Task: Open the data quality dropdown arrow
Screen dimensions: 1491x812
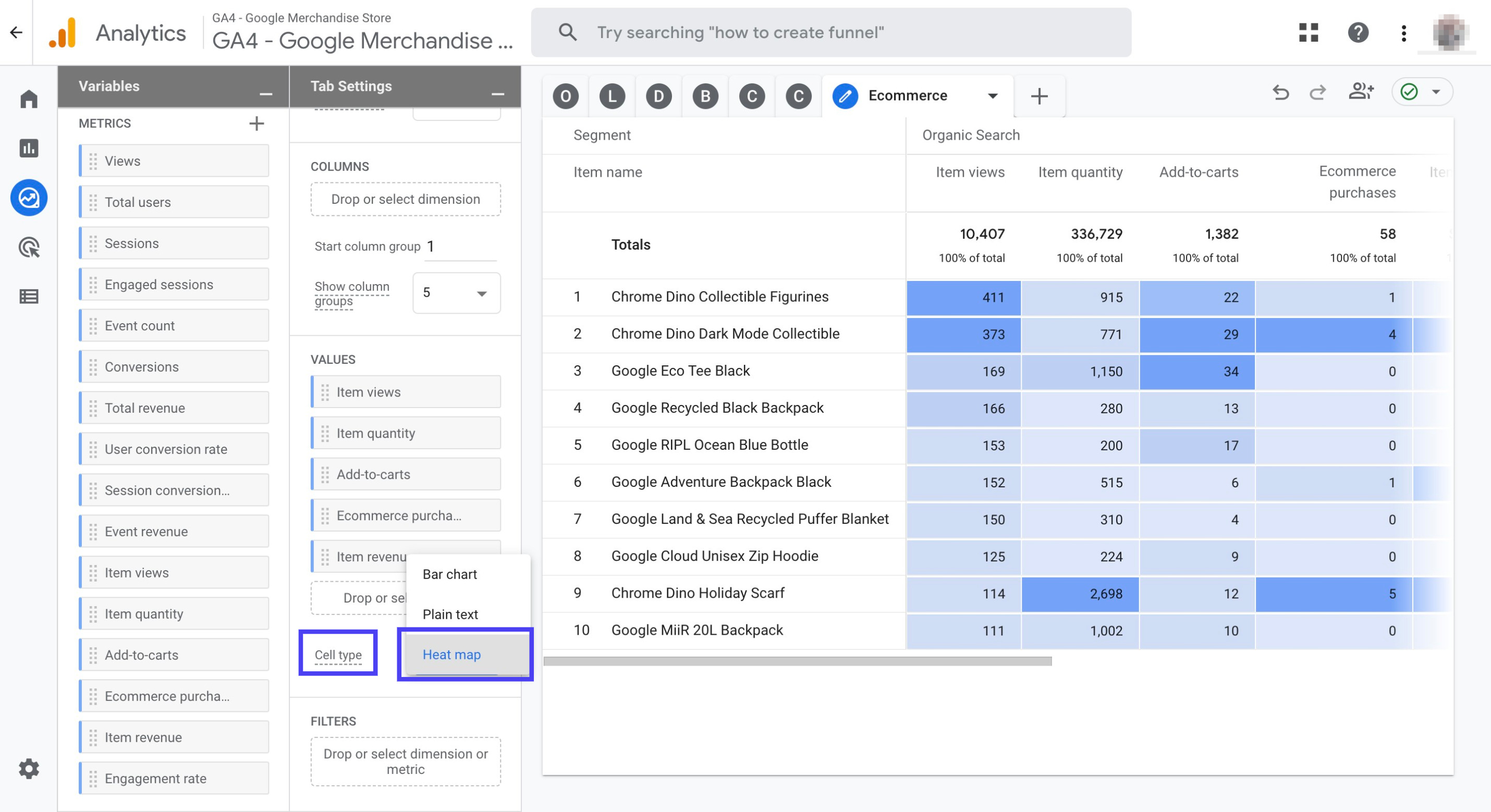Action: (x=1437, y=92)
